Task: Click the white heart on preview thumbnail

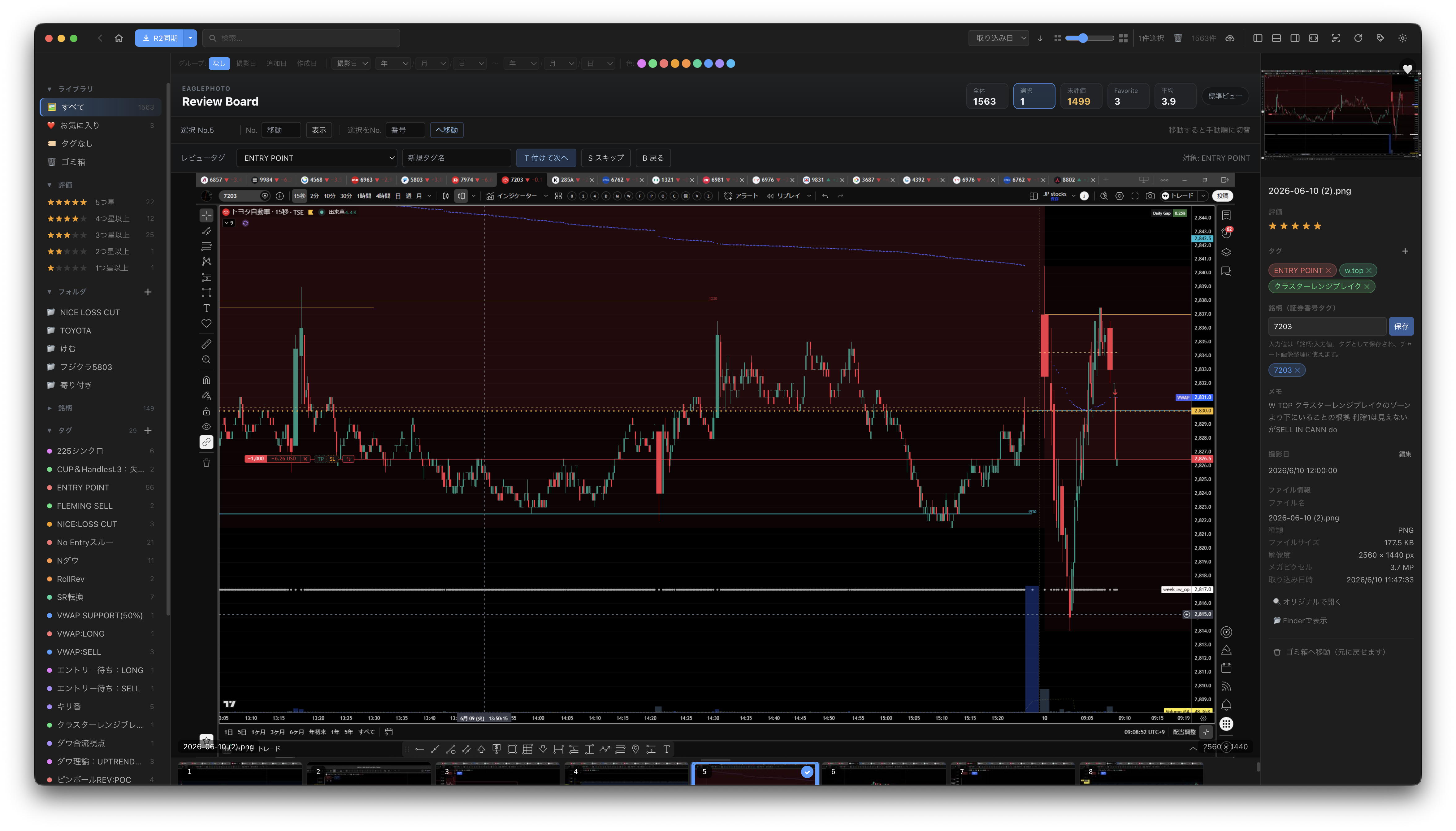Action: (1407, 69)
